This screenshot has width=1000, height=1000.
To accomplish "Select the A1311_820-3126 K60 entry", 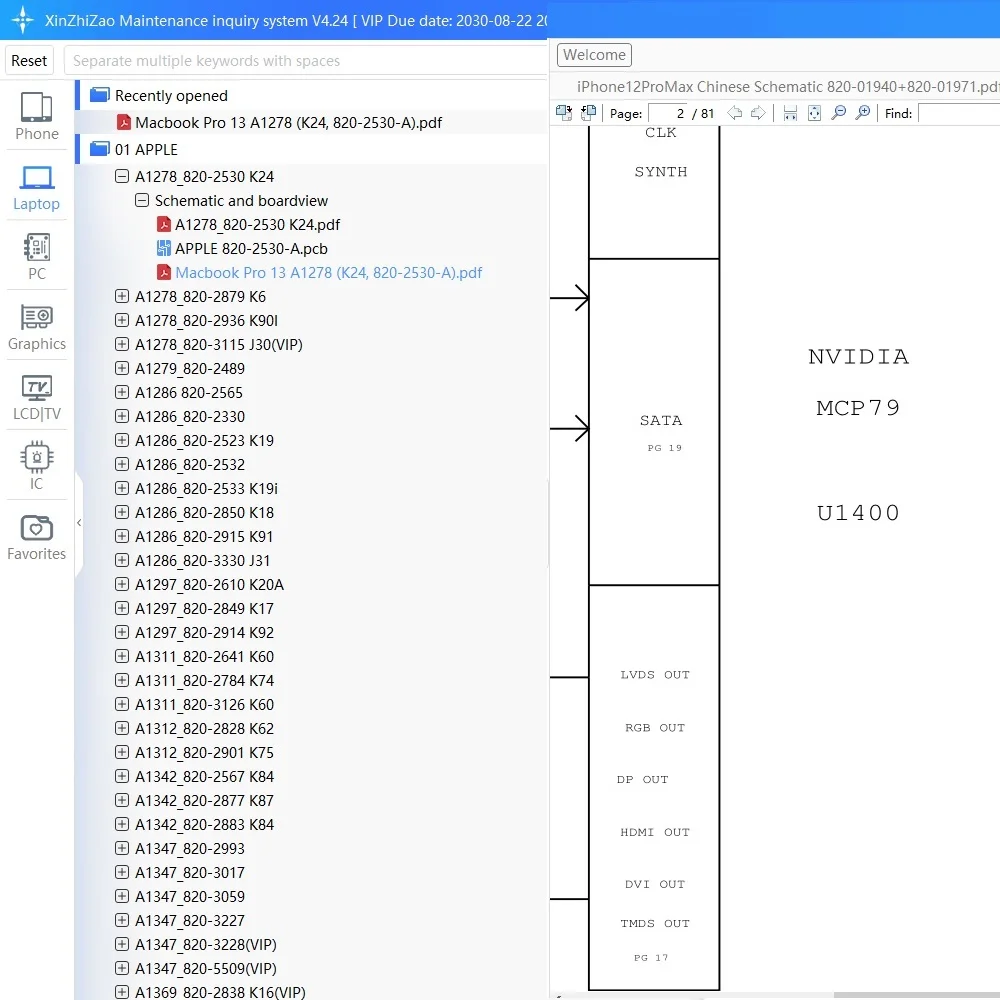I will click(x=204, y=705).
